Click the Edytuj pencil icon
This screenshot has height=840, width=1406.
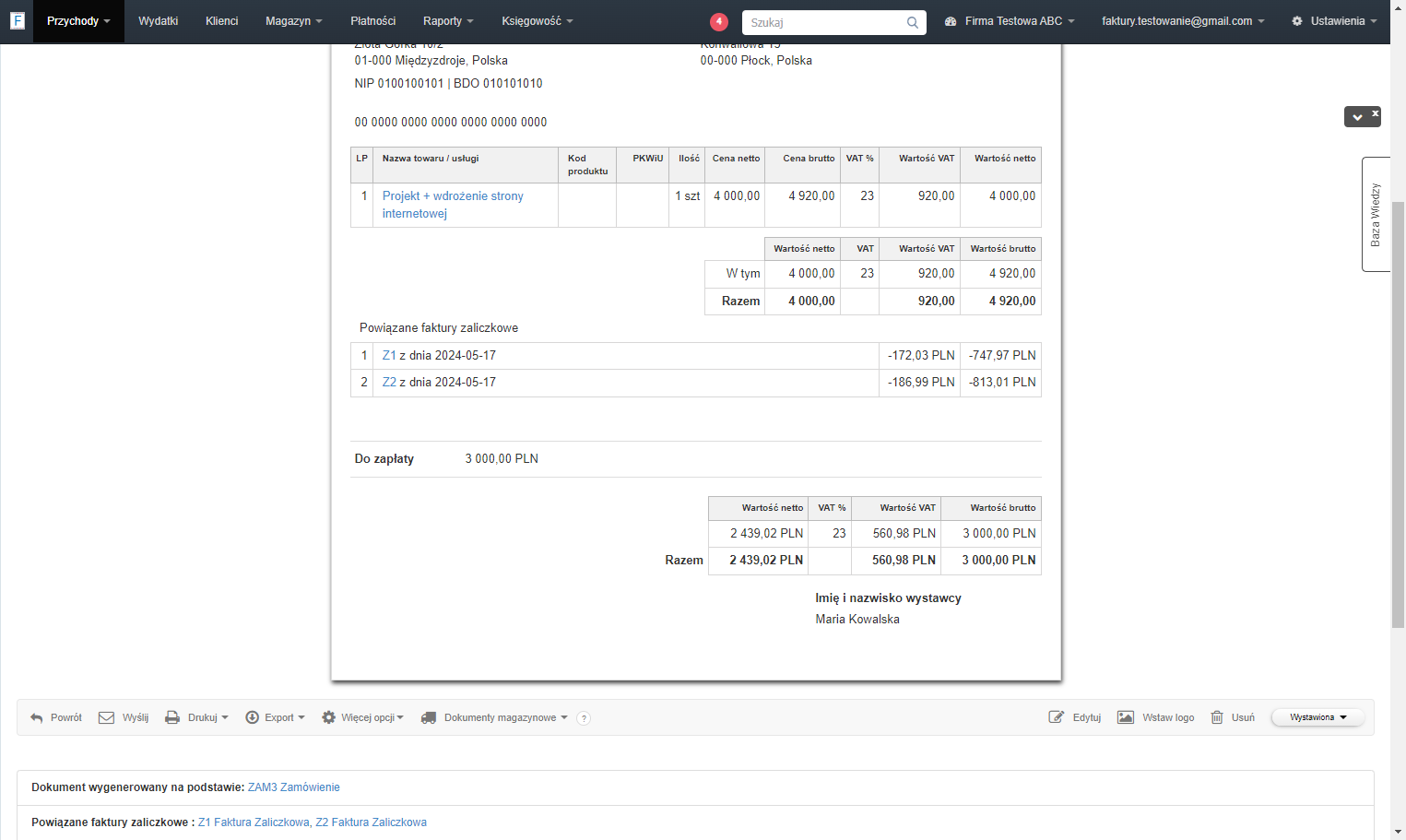[1057, 717]
